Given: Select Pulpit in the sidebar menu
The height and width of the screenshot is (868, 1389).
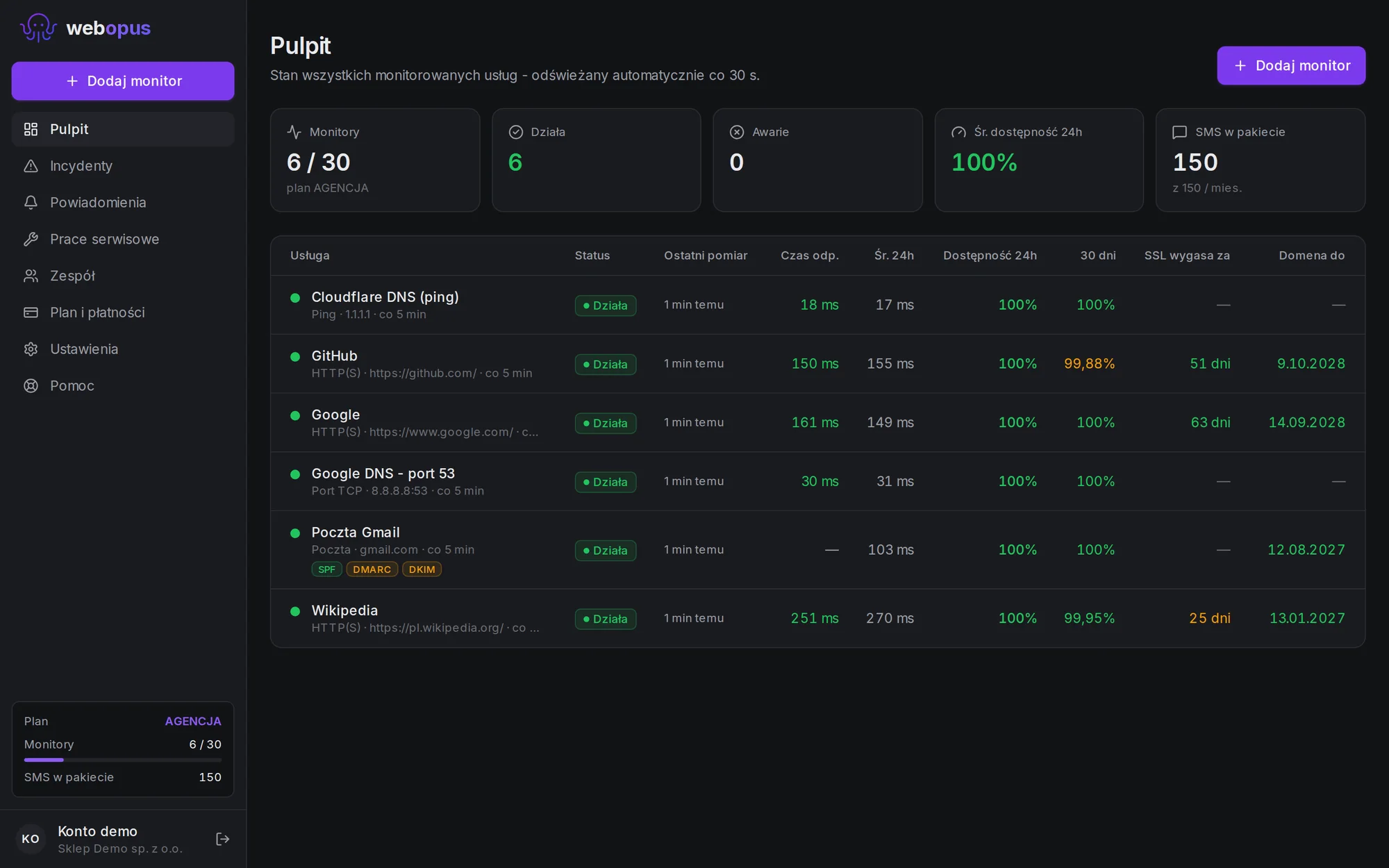Looking at the screenshot, I should click(x=123, y=129).
